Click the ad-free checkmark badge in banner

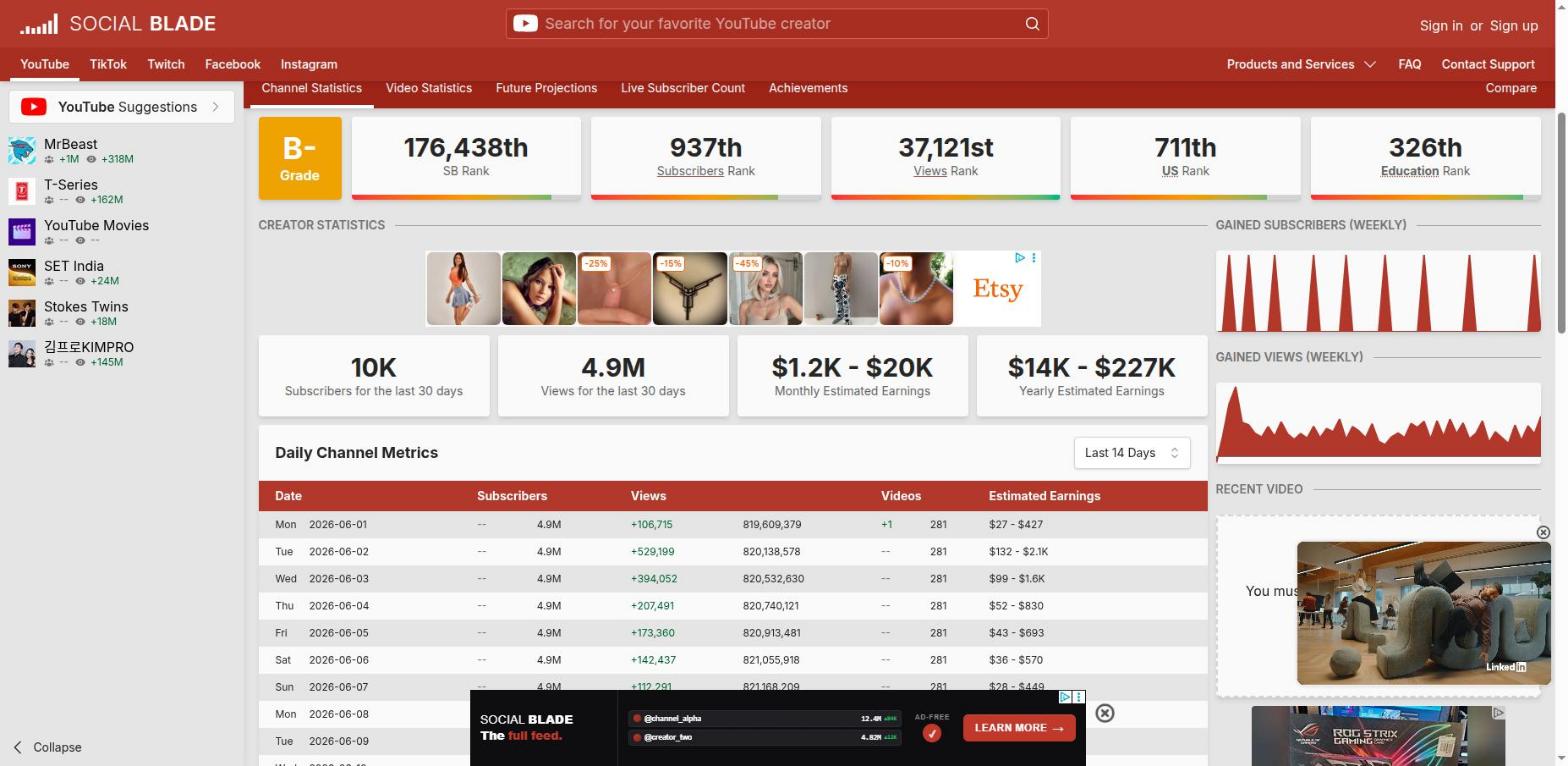[932, 733]
